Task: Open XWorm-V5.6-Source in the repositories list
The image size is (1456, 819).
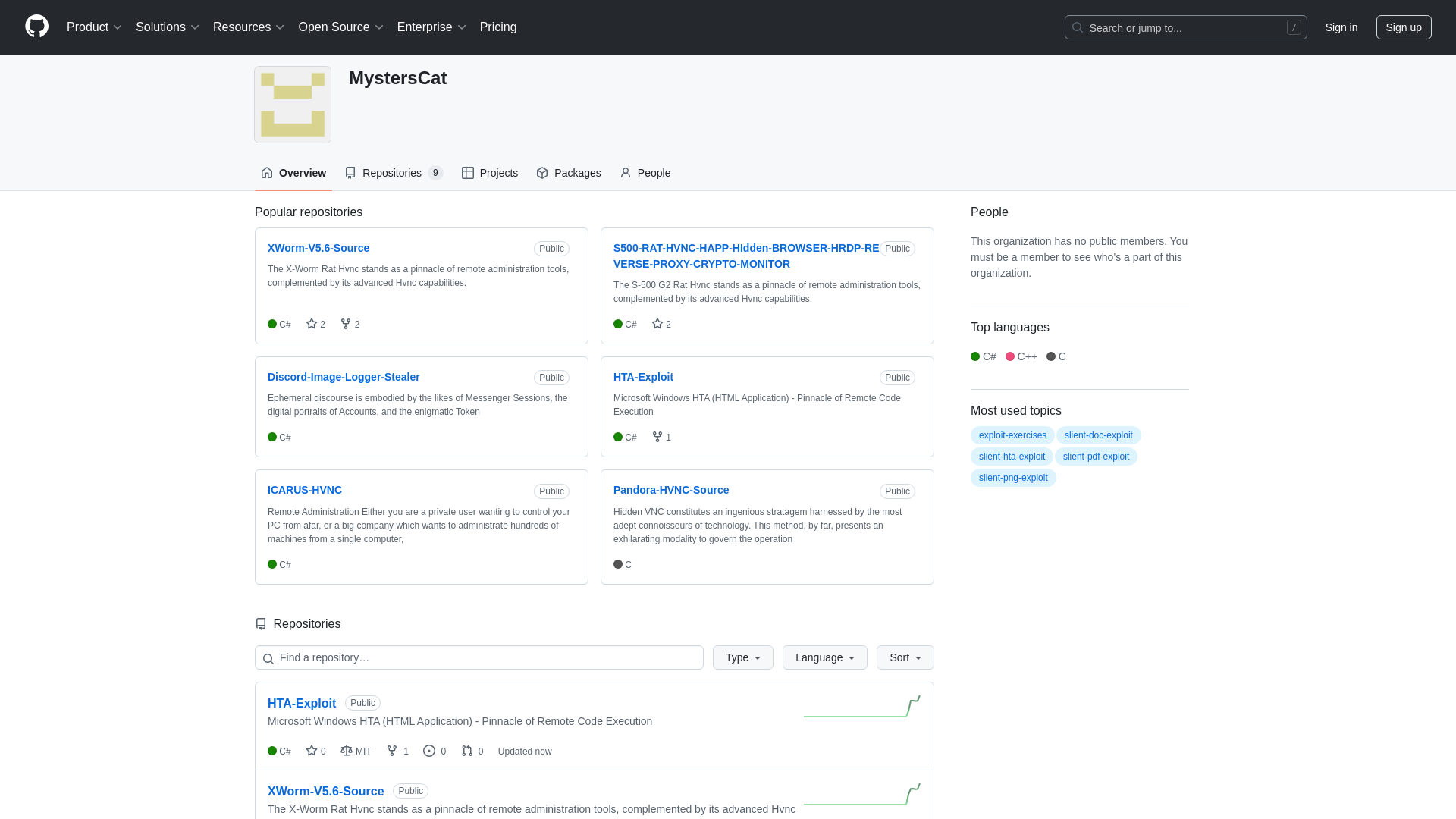Action: [326, 791]
